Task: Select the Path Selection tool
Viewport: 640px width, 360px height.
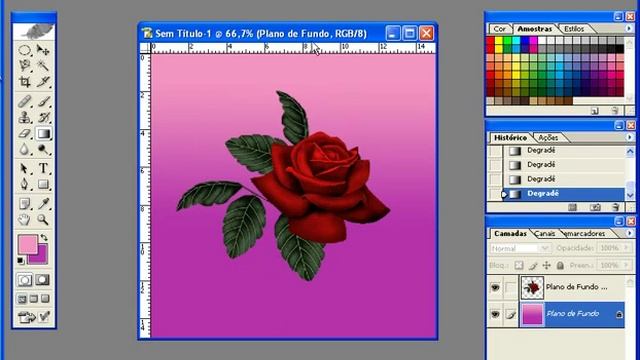Action: point(24,168)
